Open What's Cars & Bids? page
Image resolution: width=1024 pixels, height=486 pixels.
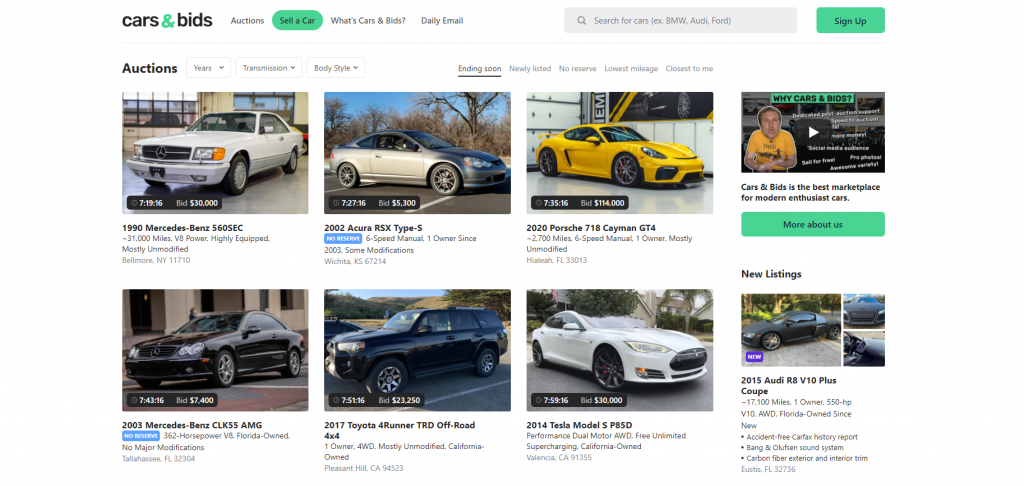coord(368,21)
